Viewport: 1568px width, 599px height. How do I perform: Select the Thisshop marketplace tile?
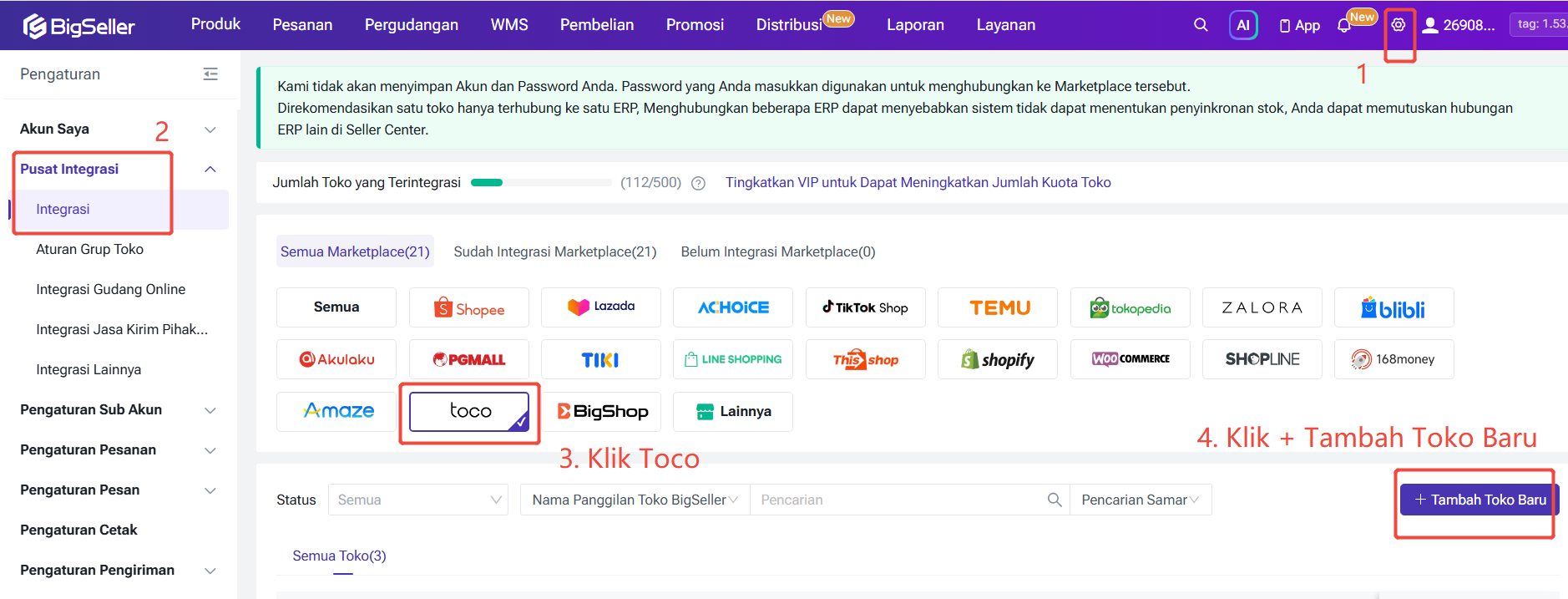pyautogui.click(x=866, y=359)
